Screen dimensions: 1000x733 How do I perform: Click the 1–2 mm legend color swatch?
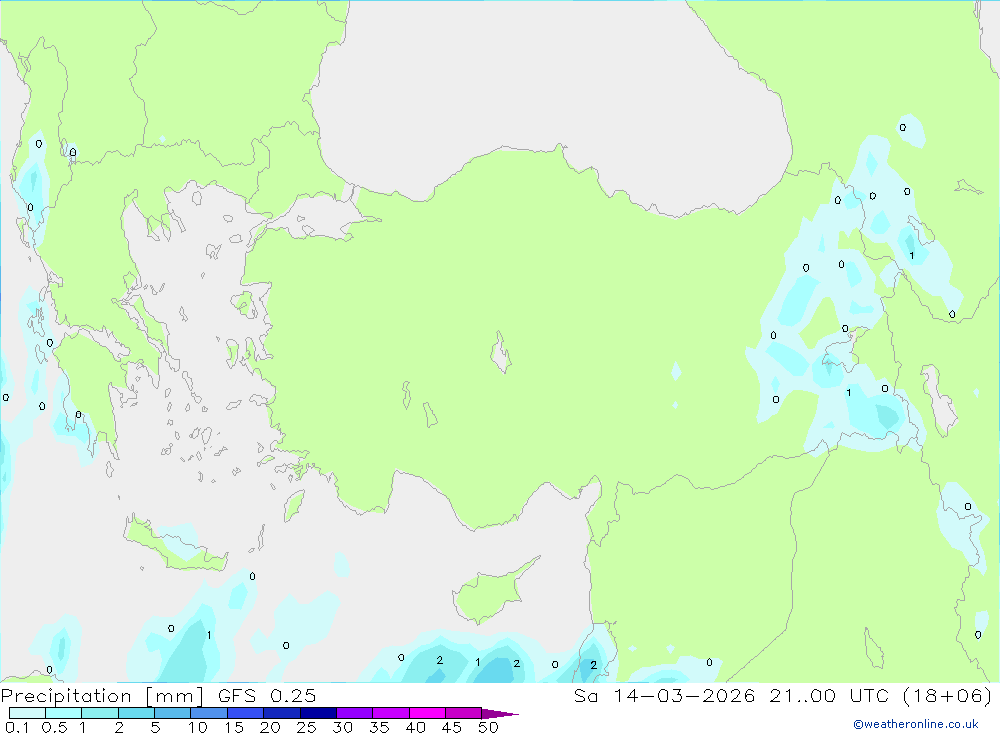pyautogui.click(x=100, y=713)
